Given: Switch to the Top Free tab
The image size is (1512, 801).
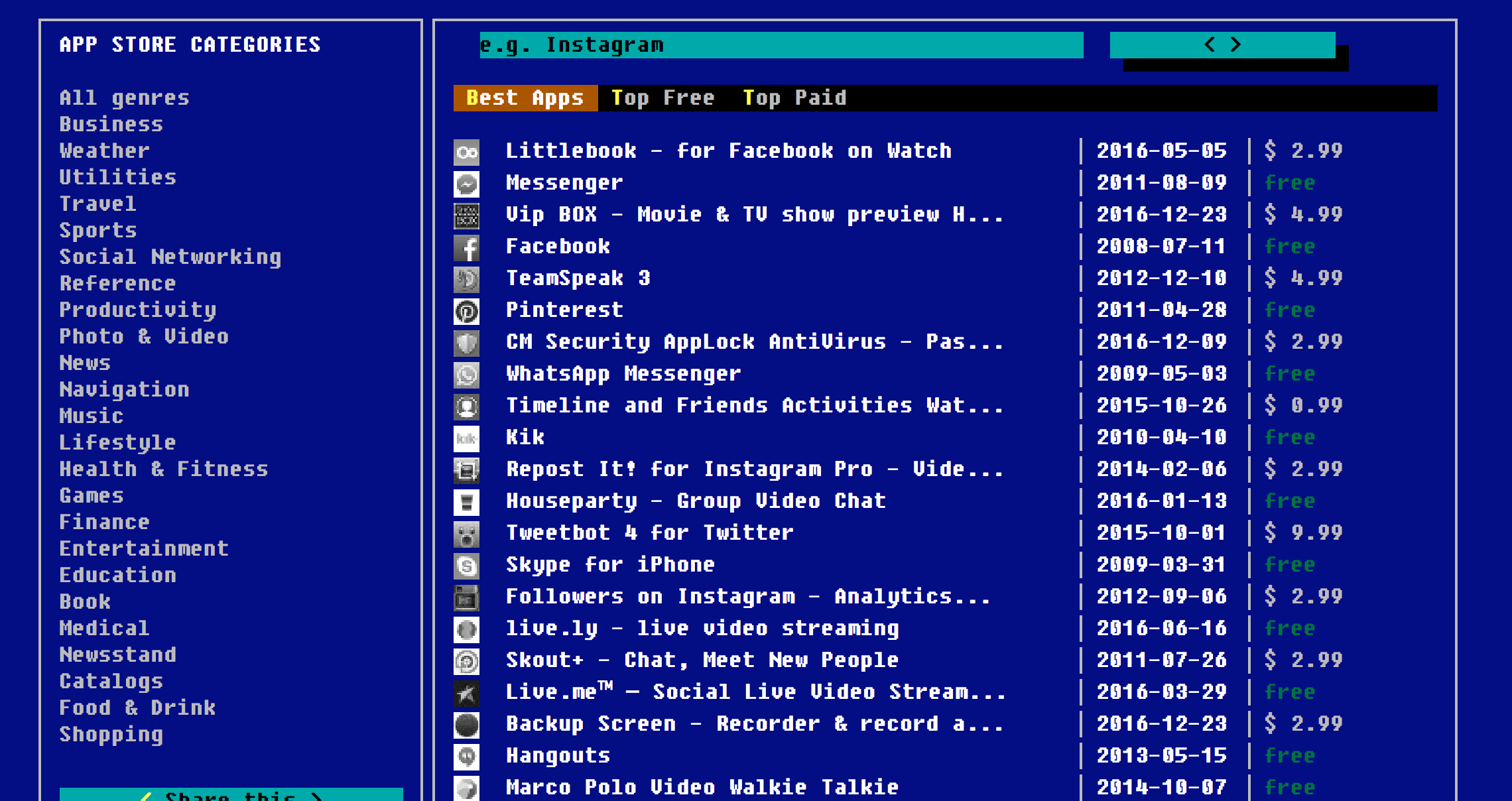Looking at the screenshot, I should point(662,98).
